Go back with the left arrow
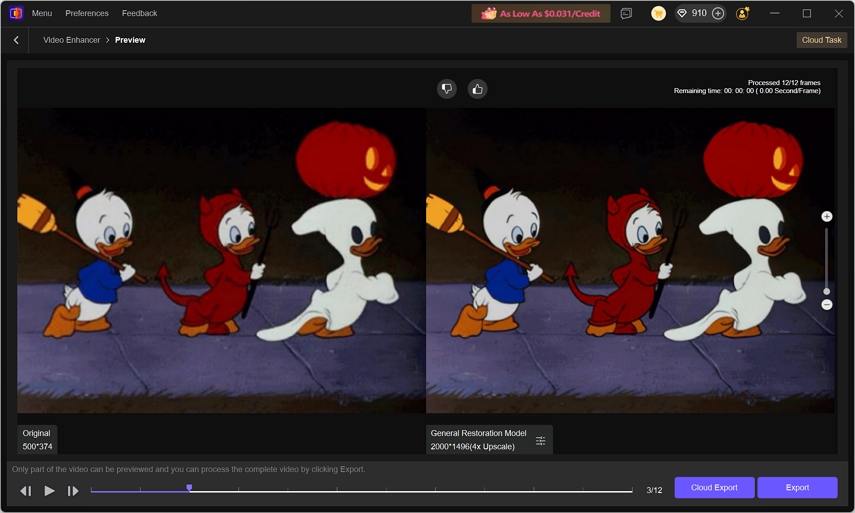 pos(16,40)
